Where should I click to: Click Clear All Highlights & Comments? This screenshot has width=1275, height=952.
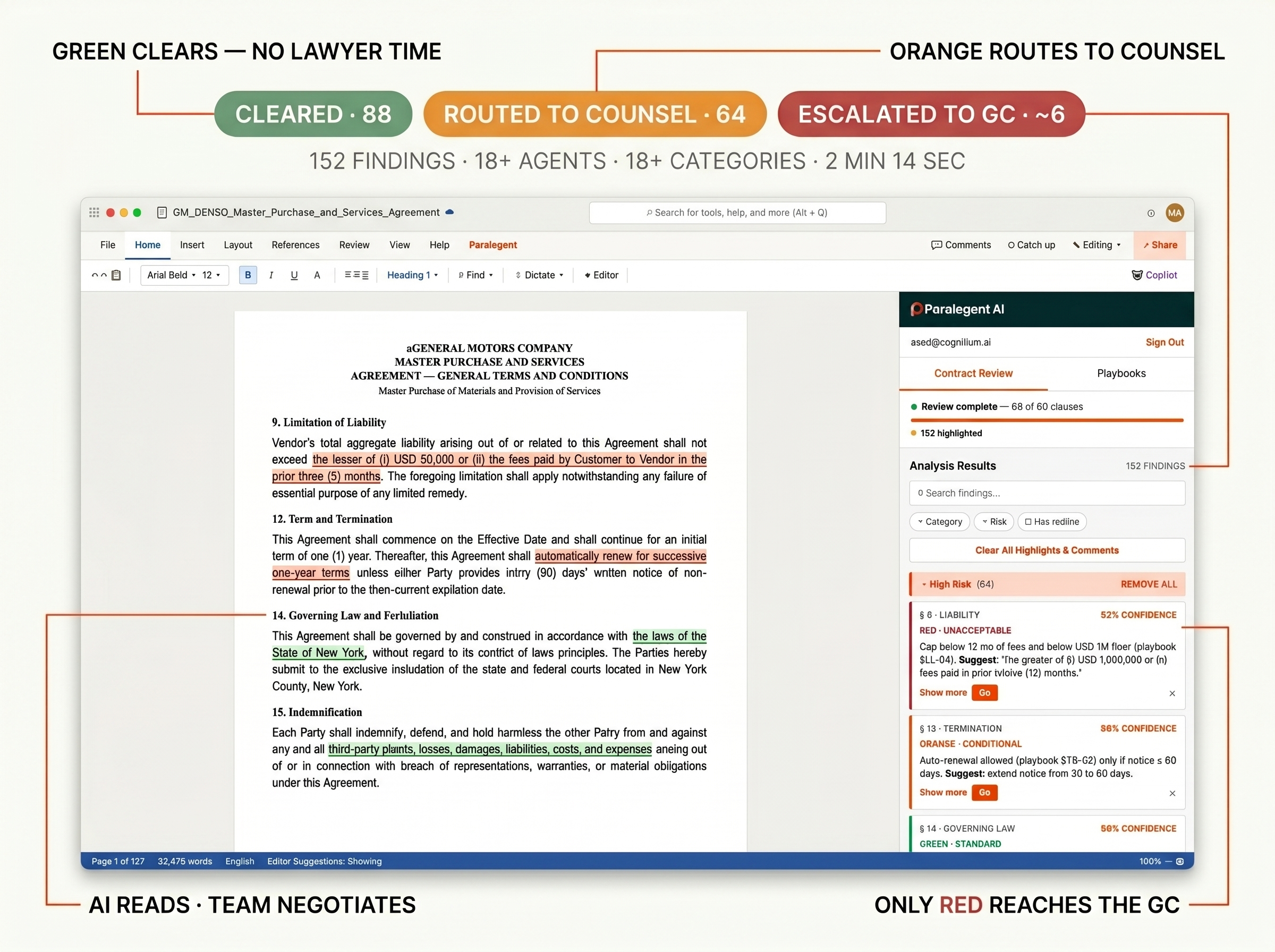click(x=1047, y=550)
